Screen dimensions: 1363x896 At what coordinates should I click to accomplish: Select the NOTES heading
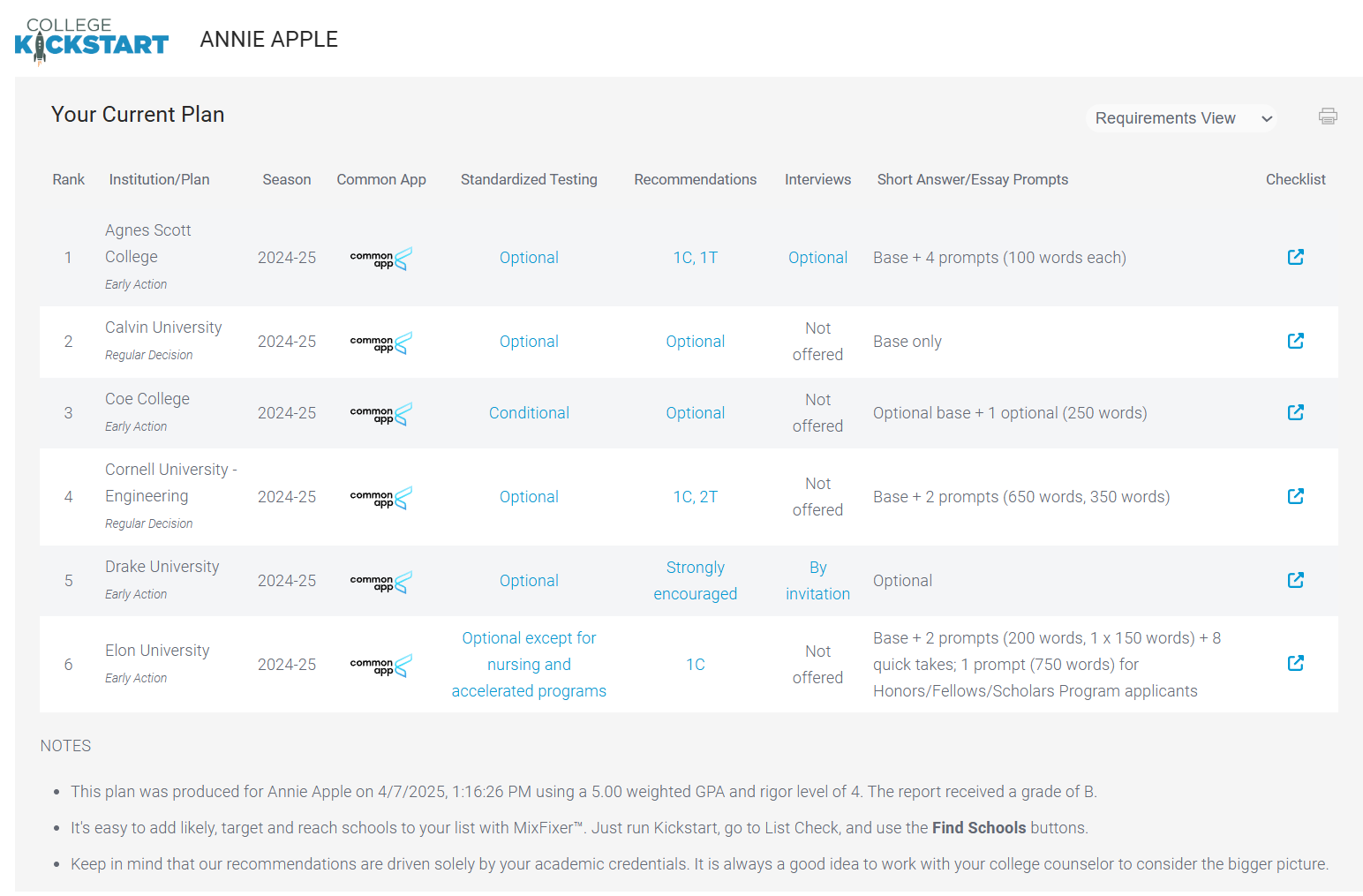[x=65, y=746]
